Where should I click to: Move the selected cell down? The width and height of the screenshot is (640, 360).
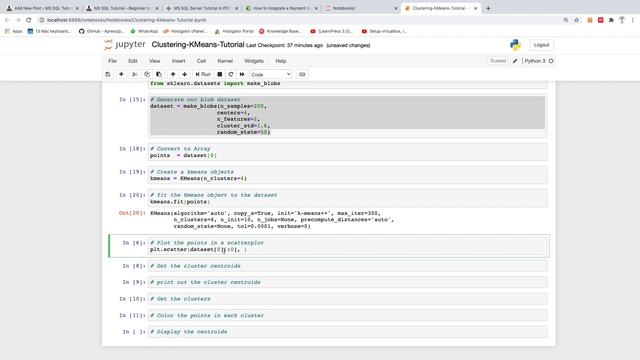[184, 74]
